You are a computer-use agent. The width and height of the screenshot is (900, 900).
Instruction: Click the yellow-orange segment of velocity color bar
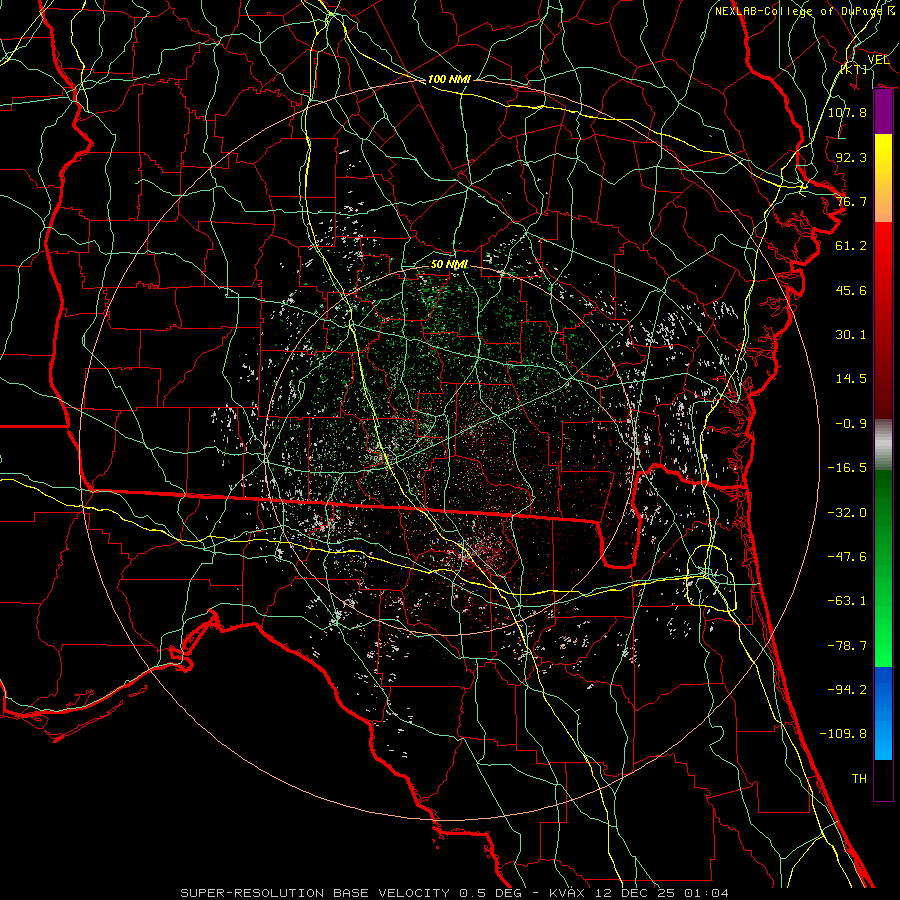click(x=883, y=178)
